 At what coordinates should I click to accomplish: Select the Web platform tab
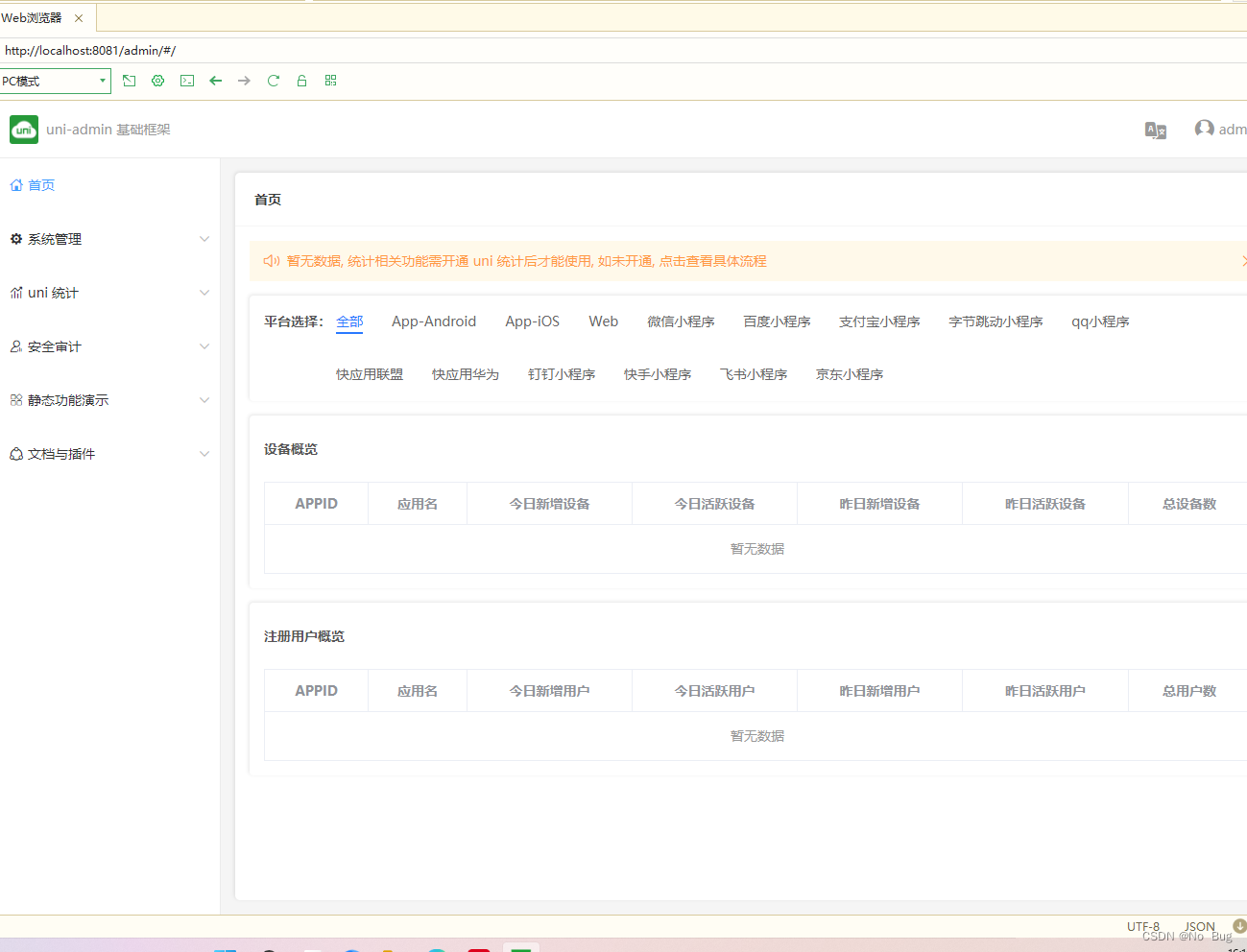tap(604, 321)
